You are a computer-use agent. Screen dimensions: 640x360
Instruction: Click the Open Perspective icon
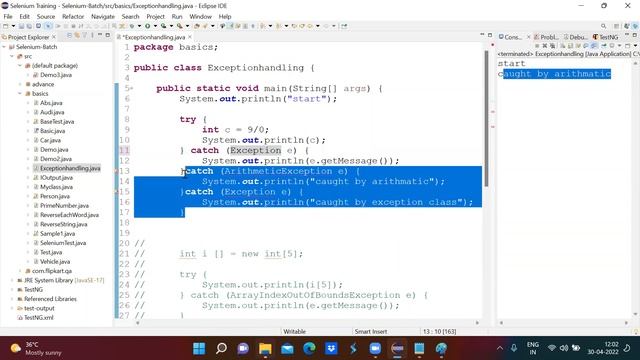point(616,26)
